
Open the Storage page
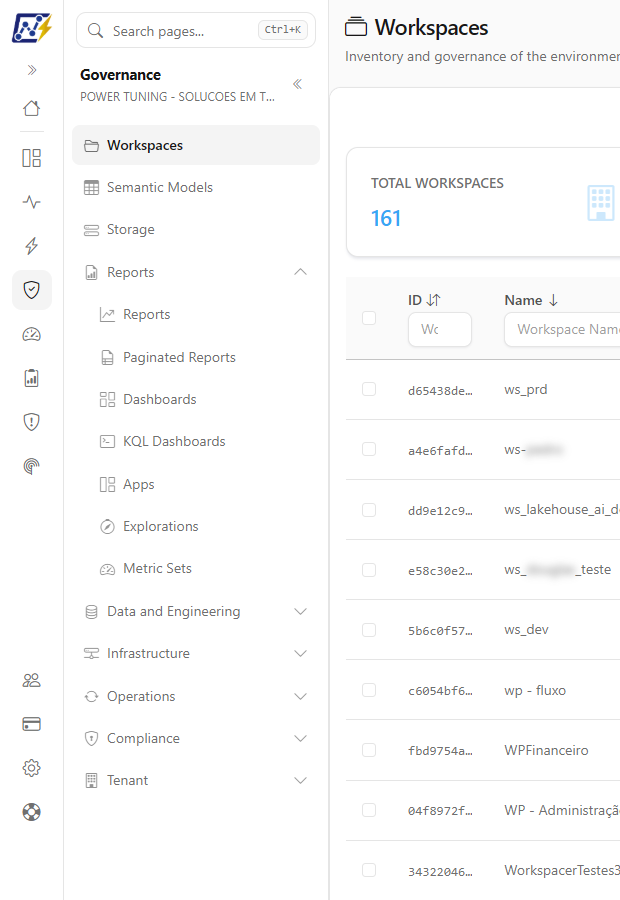[x=196, y=230]
